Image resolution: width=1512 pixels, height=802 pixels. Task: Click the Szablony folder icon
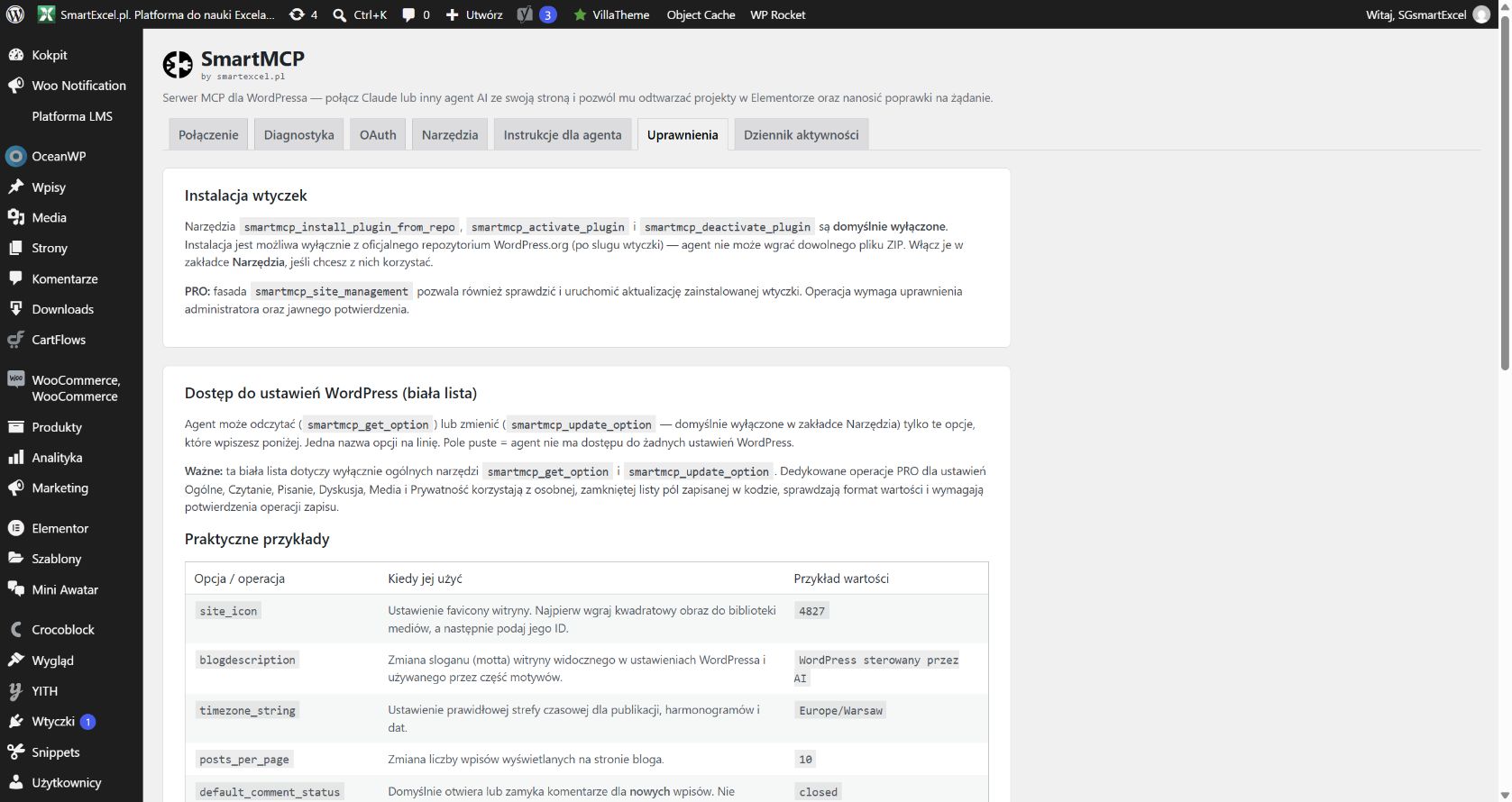[15, 559]
